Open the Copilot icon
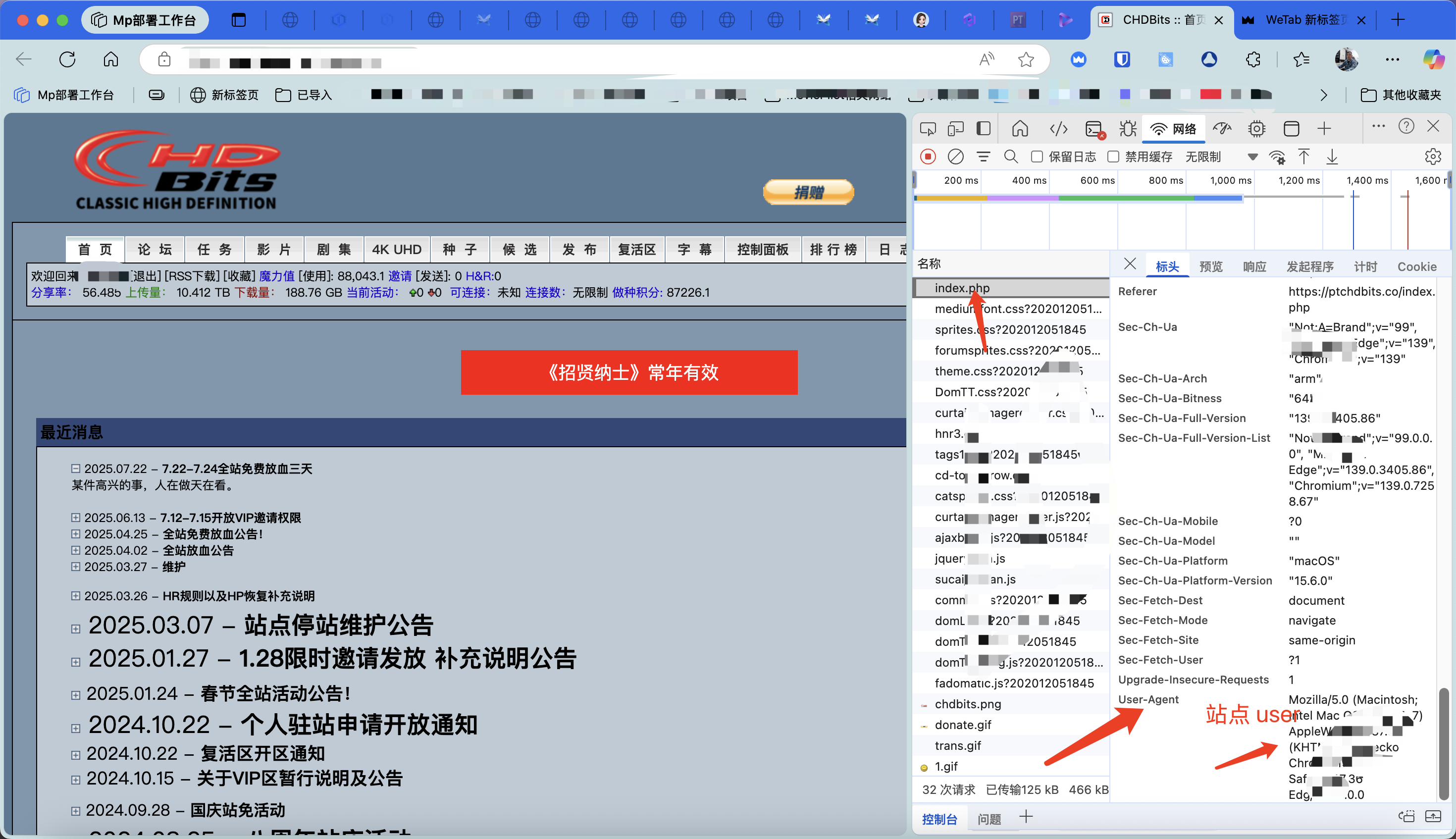This screenshot has height=839, width=1456. (x=1434, y=59)
